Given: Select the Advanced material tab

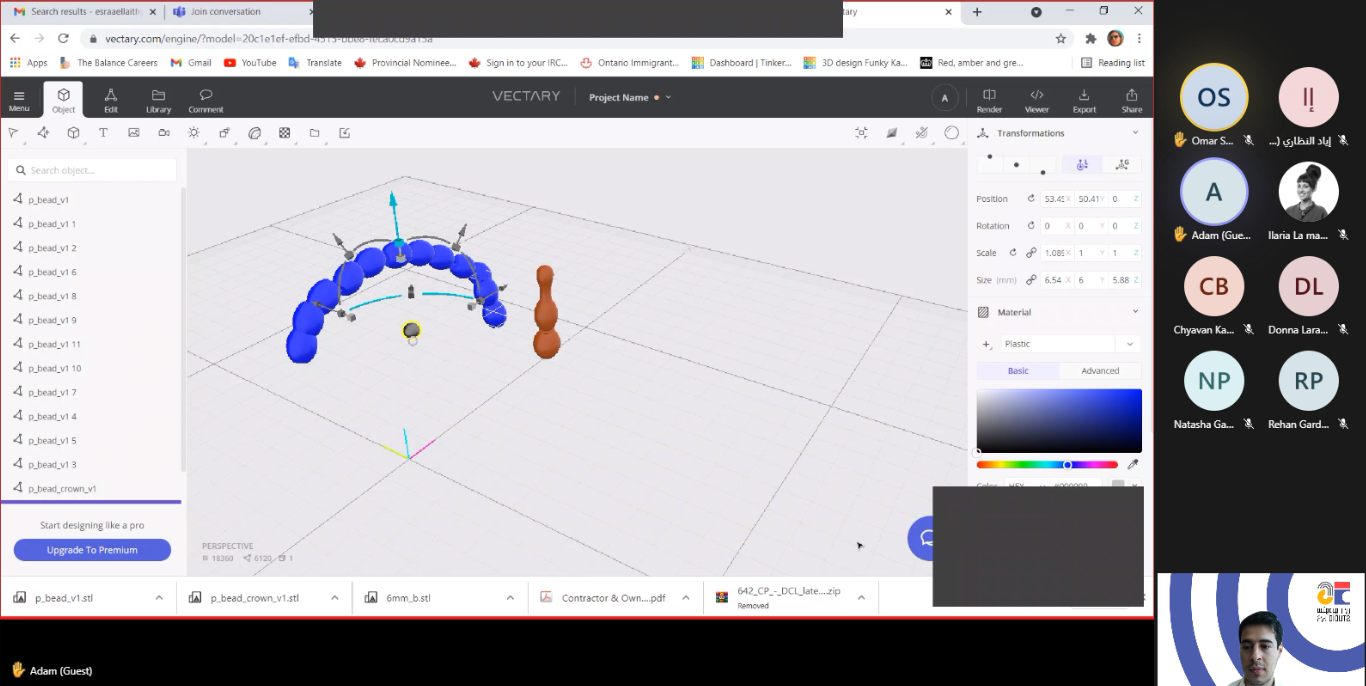Looking at the screenshot, I should pyautogui.click(x=1100, y=371).
